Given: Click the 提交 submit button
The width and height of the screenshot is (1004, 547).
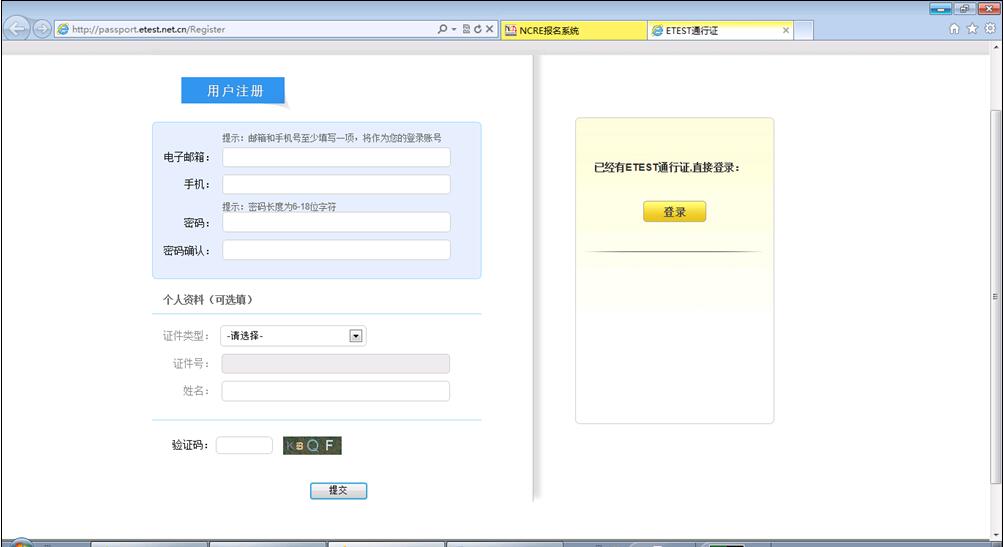Looking at the screenshot, I should coord(339,491).
